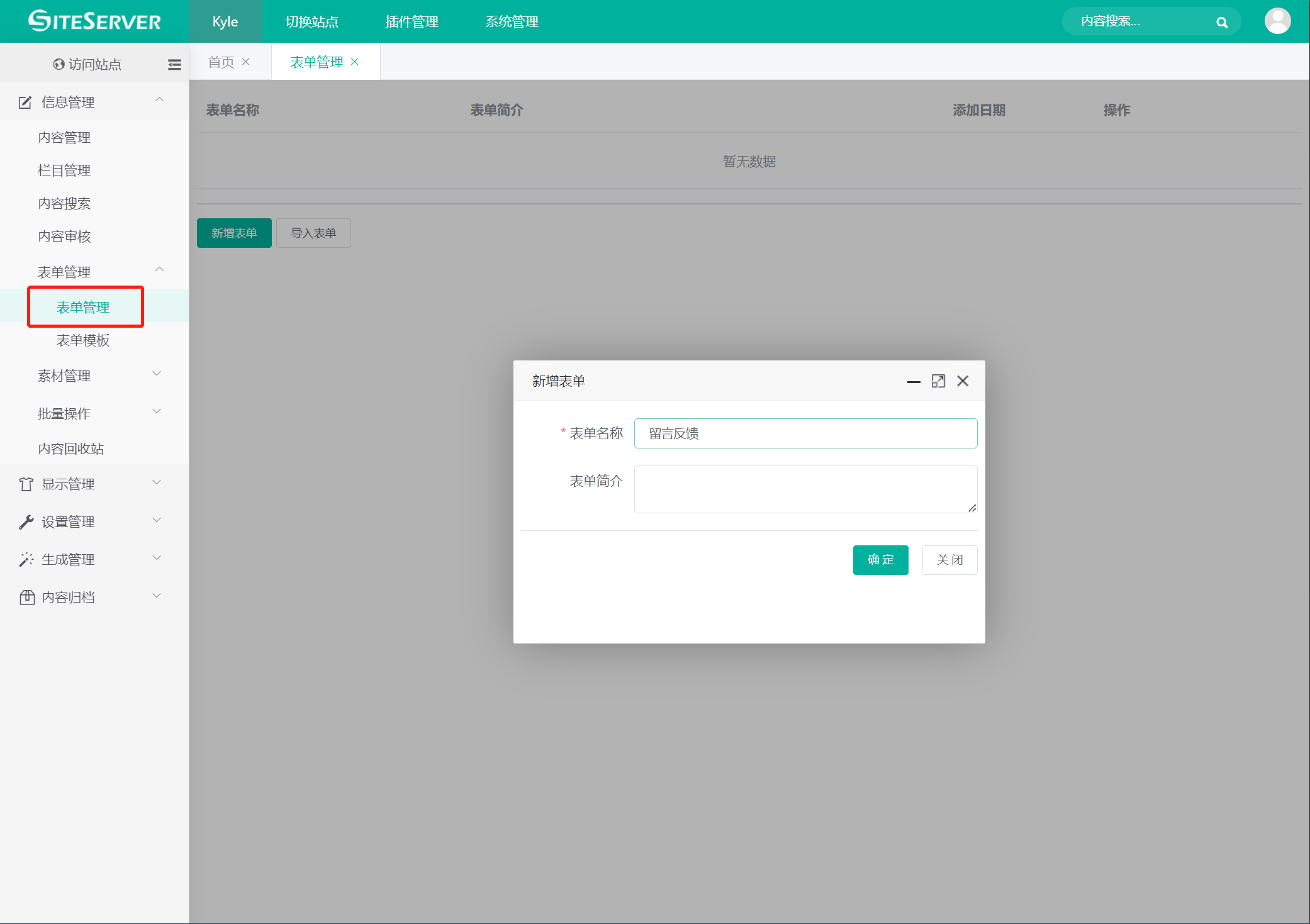Viewport: 1310px width, 924px height.
Task: Select 表单模板 in the sidebar
Action: pyautogui.click(x=83, y=340)
